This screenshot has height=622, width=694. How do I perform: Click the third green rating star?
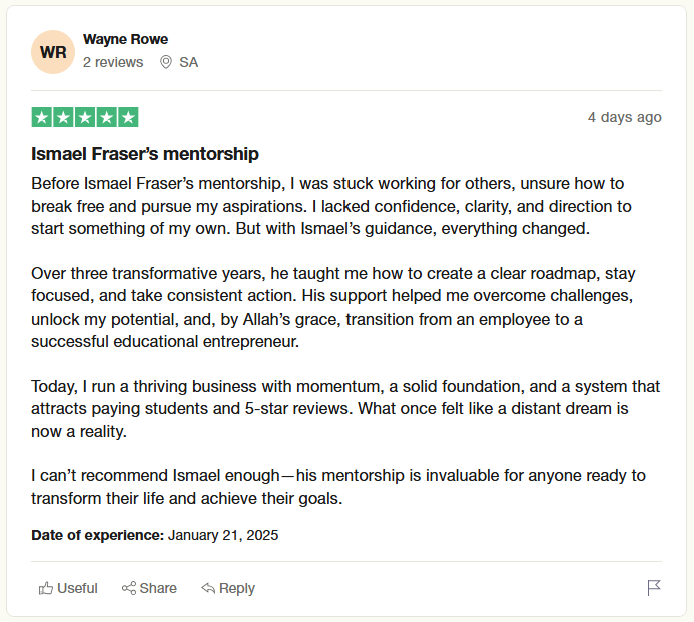(x=85, y=117)
